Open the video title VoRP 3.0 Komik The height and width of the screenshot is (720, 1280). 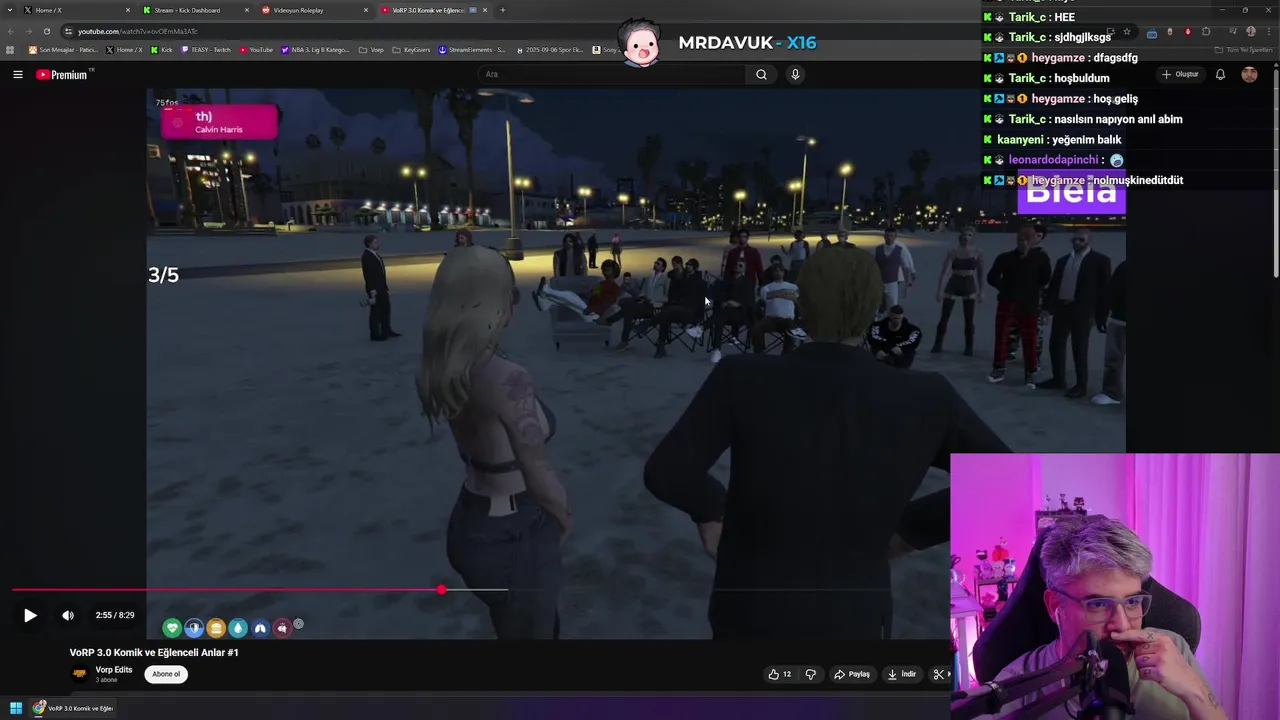[154, 652]
